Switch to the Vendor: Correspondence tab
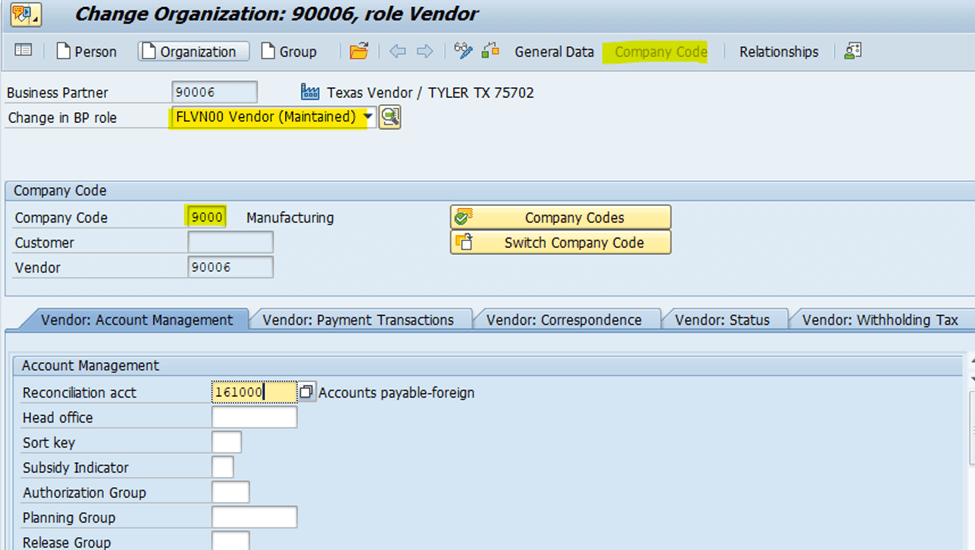This screenshot has height=550, width=975. 564,319
